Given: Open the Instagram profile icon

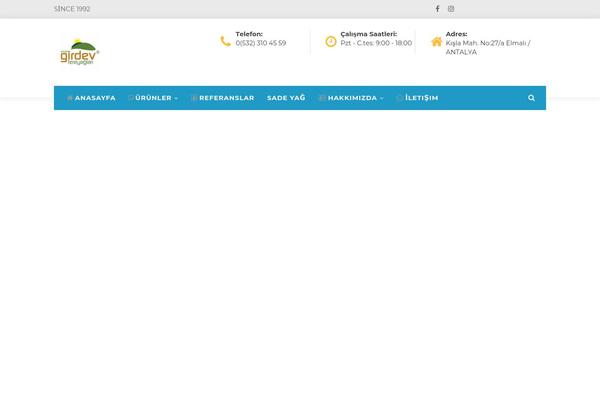Looking at the screenshot, I should tap(451, 9).
